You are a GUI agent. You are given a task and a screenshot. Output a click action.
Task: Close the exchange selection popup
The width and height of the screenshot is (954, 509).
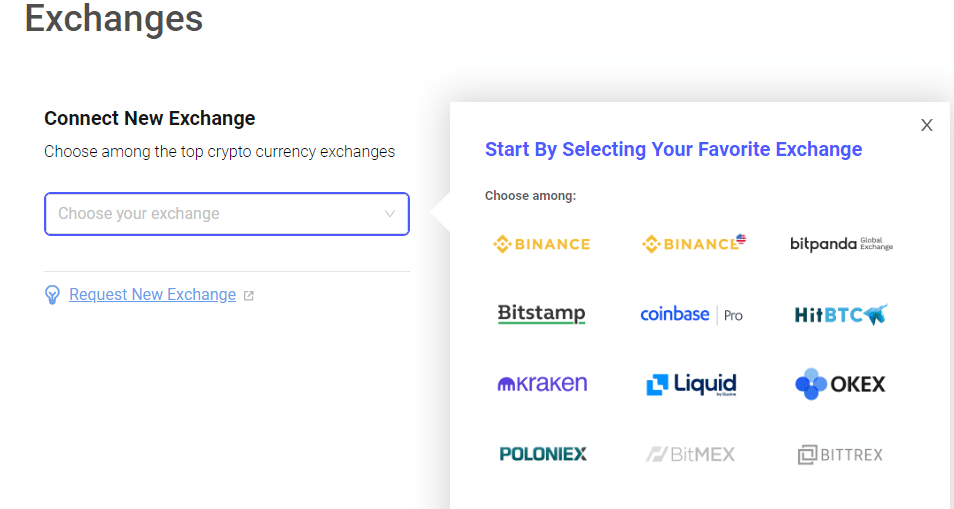pyautogui.click(x=927, y=125)
